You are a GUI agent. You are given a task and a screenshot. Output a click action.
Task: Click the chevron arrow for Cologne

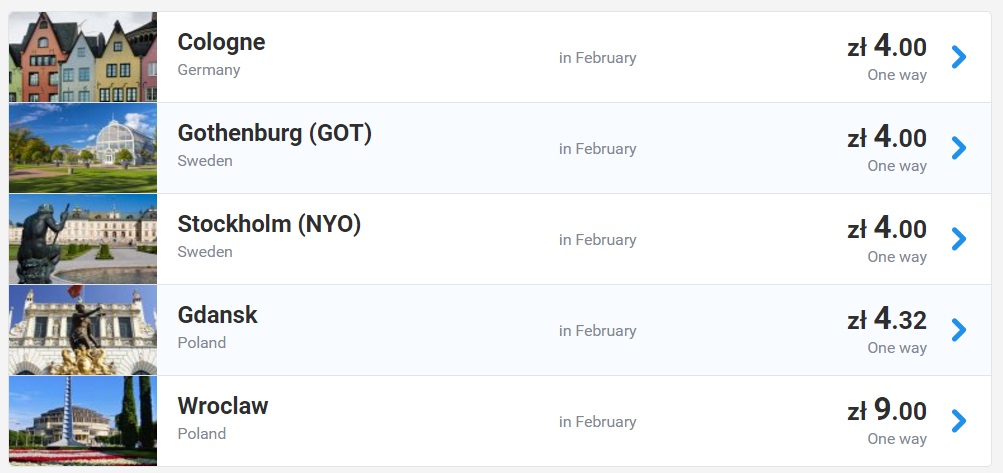pos(958,57)
